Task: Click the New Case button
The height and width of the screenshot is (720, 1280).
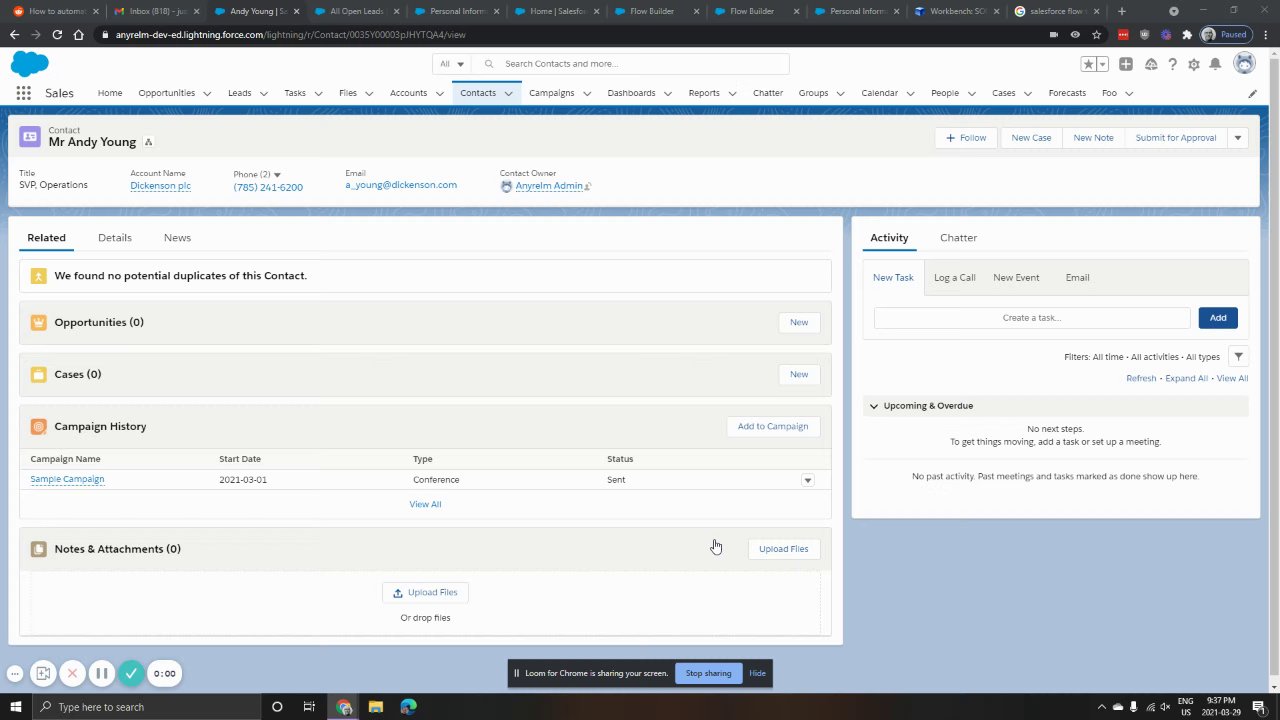Action: [1031, 138]
